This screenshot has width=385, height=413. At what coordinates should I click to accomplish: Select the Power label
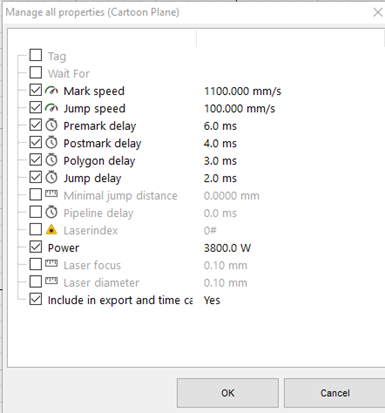coord(63,248)
